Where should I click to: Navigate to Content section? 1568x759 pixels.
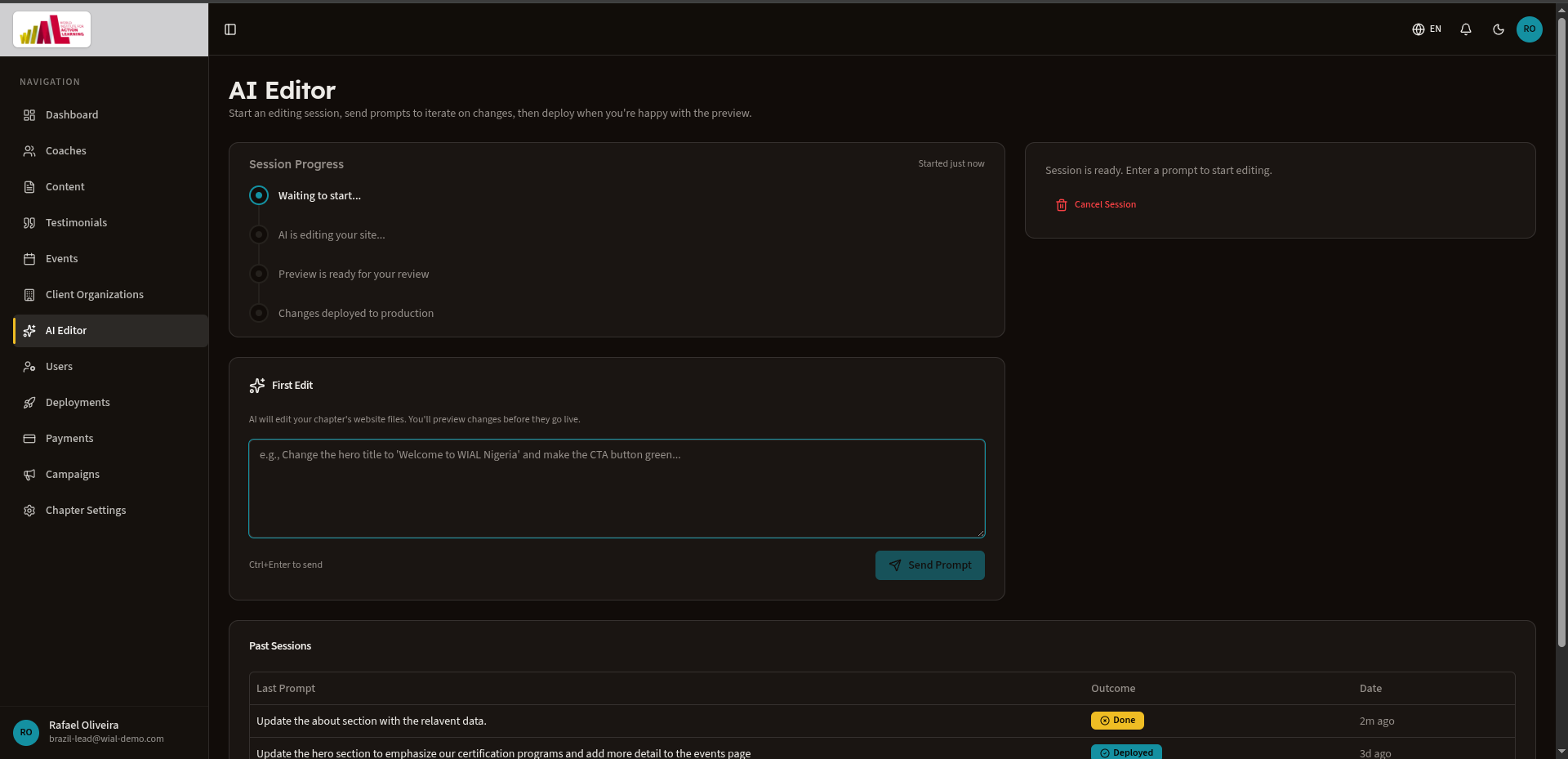[x=110, y=187]
